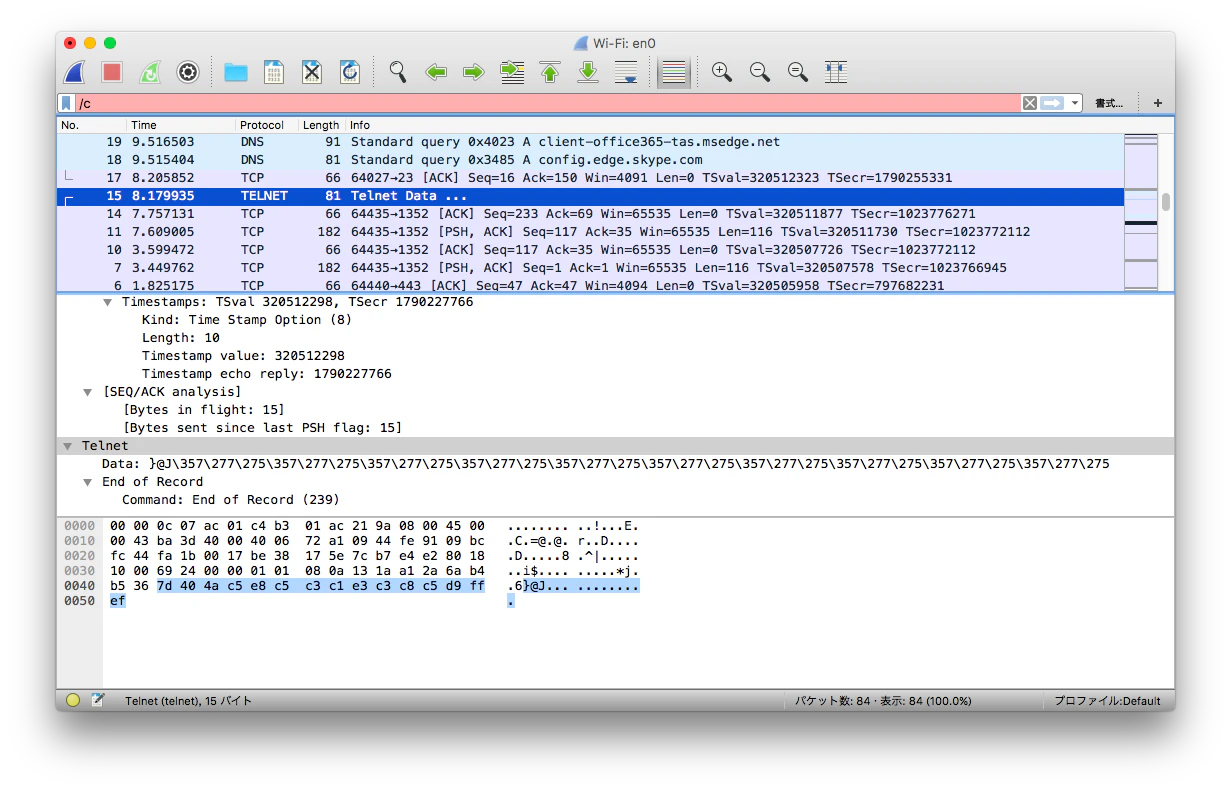The width and height of the screenshot is (1231, 791).
Task: Open a capture file folder icon
Action: [236, 72]
